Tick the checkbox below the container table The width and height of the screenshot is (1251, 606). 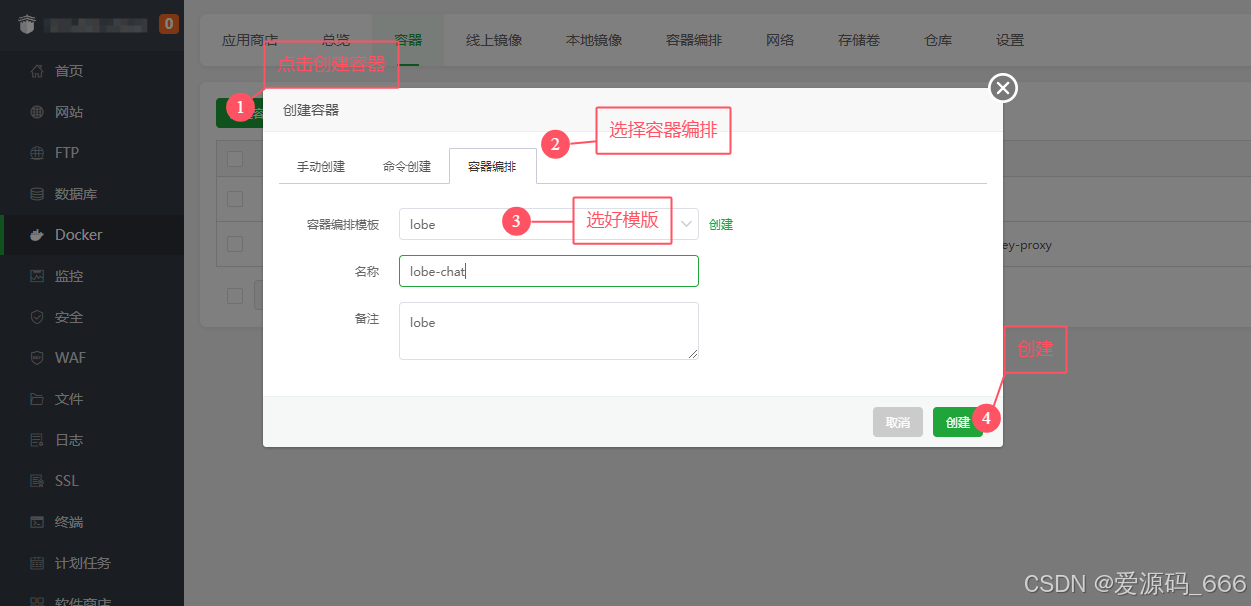[x=235, y=296]
